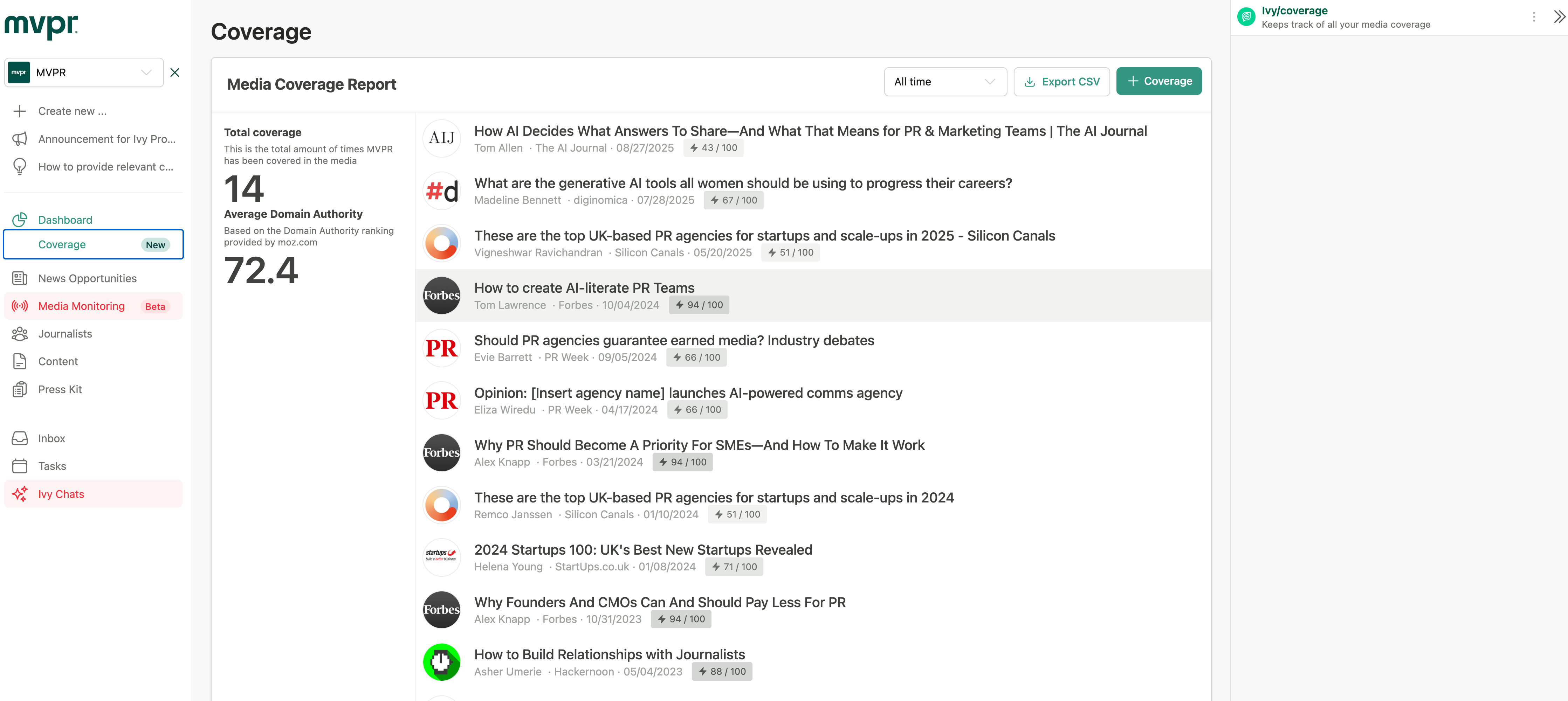Click the AIJ logo of The AI Journal article

point(441,138)
